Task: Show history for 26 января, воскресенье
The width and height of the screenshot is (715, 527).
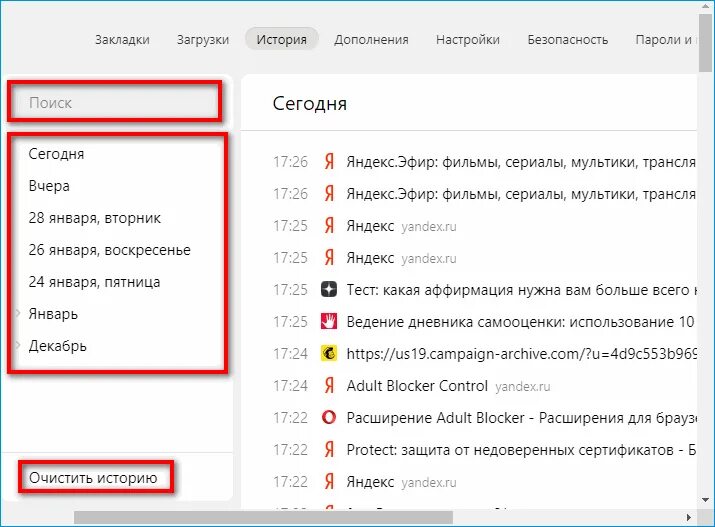Action: 109,250
